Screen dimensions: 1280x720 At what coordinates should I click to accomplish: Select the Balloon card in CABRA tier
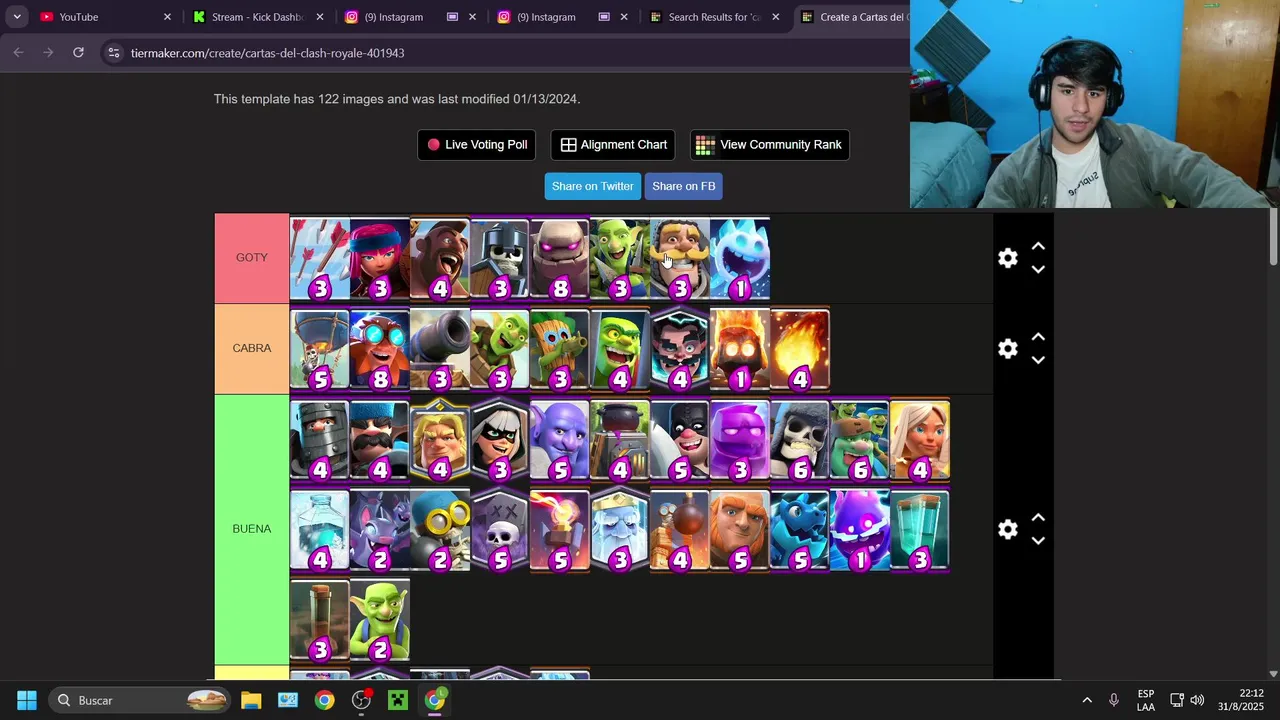(320, 349)
